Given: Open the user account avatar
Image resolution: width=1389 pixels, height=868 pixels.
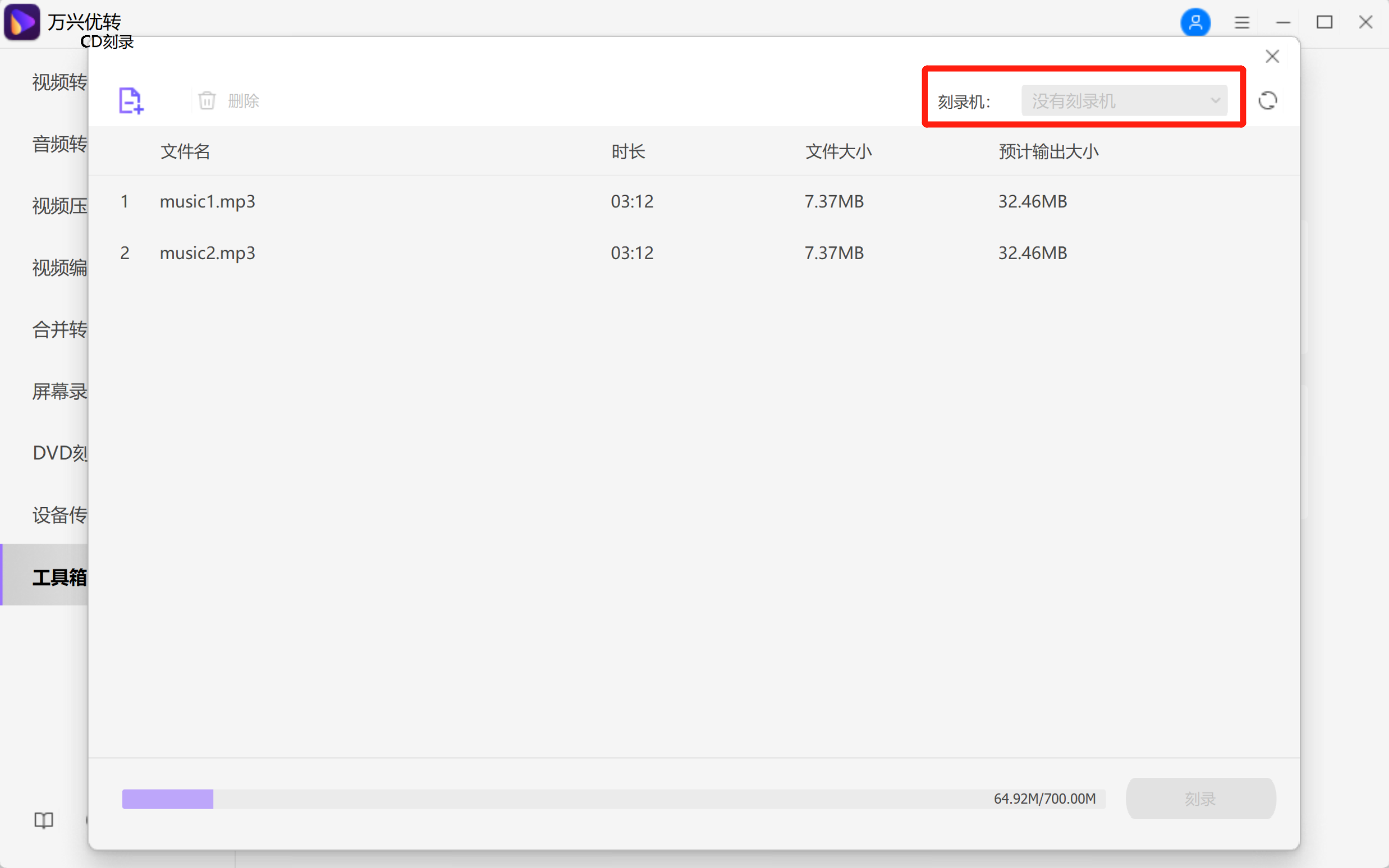Looking at the screenshot, I should pos(1195,22).
